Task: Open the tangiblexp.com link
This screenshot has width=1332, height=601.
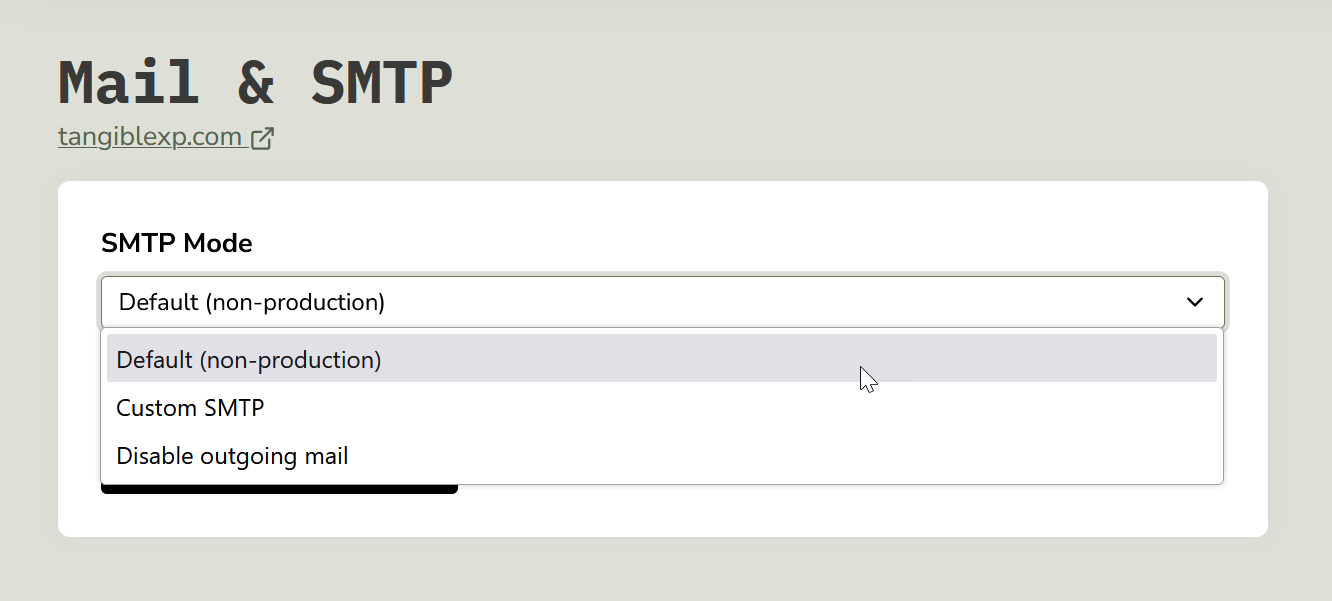Action: pos(150,137)
